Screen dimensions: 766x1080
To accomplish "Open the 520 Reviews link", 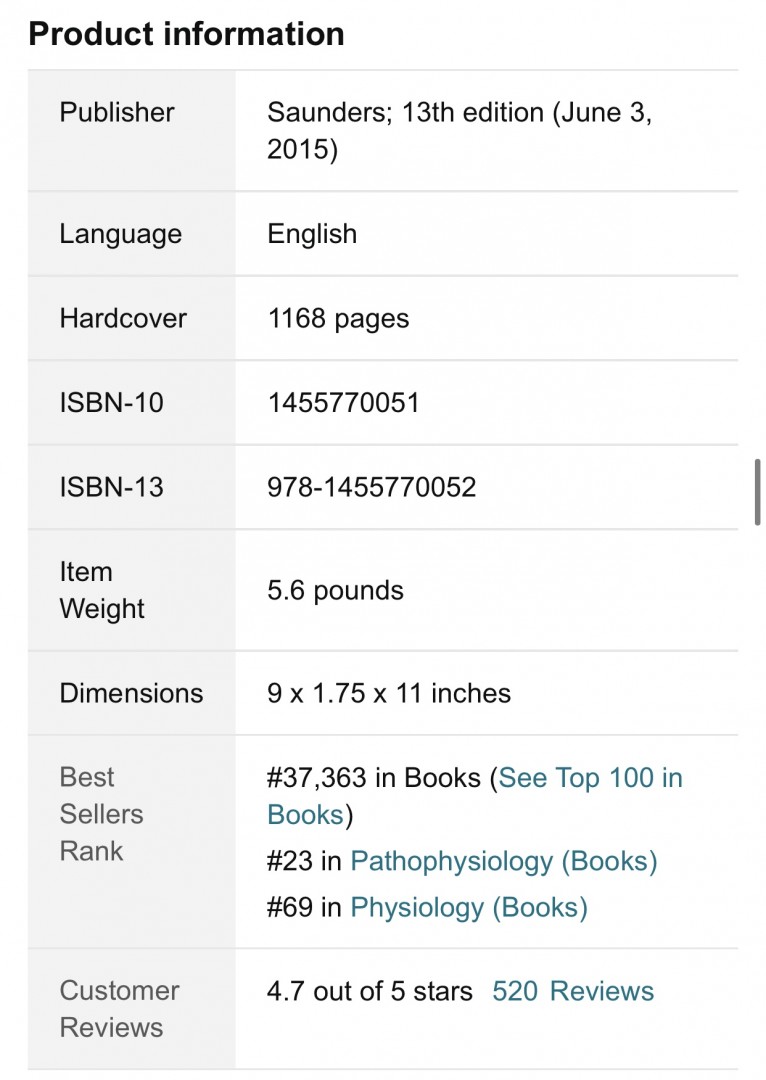I will pyautogui.click(x=572, y=991).
